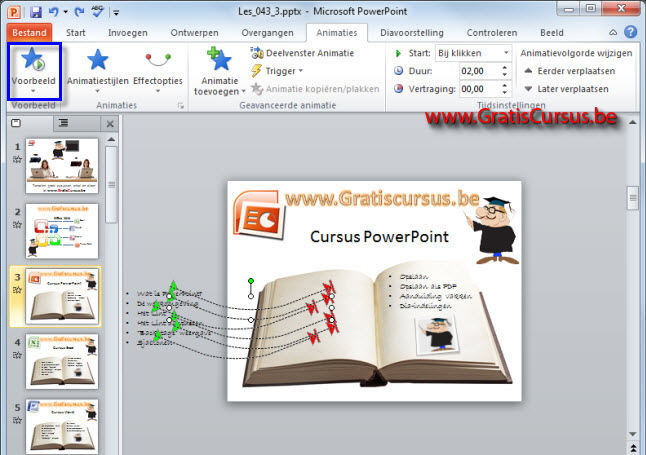Click Animatie kopiëren/plakken

[x=315, y=89]
